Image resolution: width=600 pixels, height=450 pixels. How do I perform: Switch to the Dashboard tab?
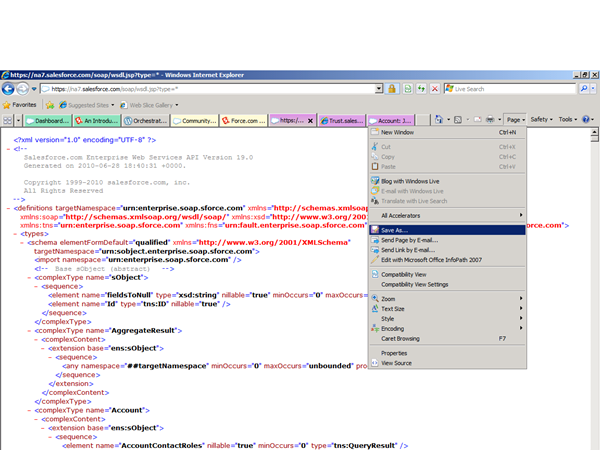click(47, 121)
